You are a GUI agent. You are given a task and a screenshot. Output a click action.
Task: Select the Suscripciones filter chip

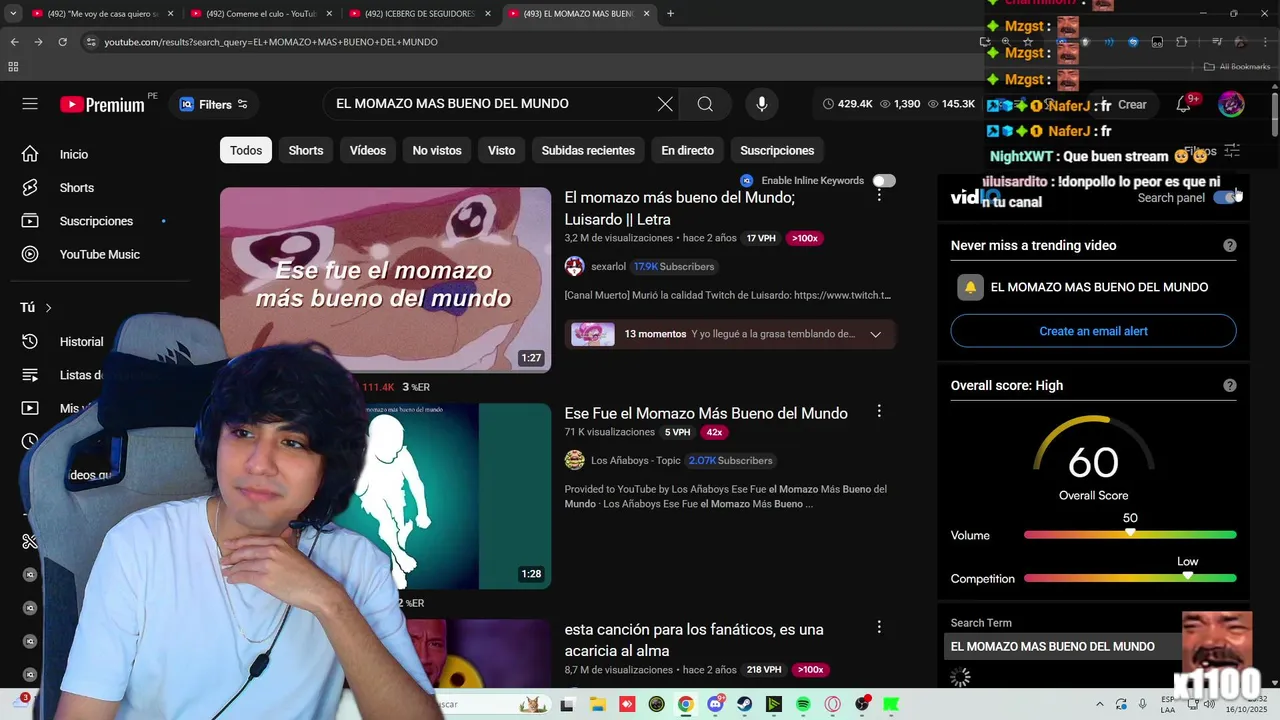[777, 150]
